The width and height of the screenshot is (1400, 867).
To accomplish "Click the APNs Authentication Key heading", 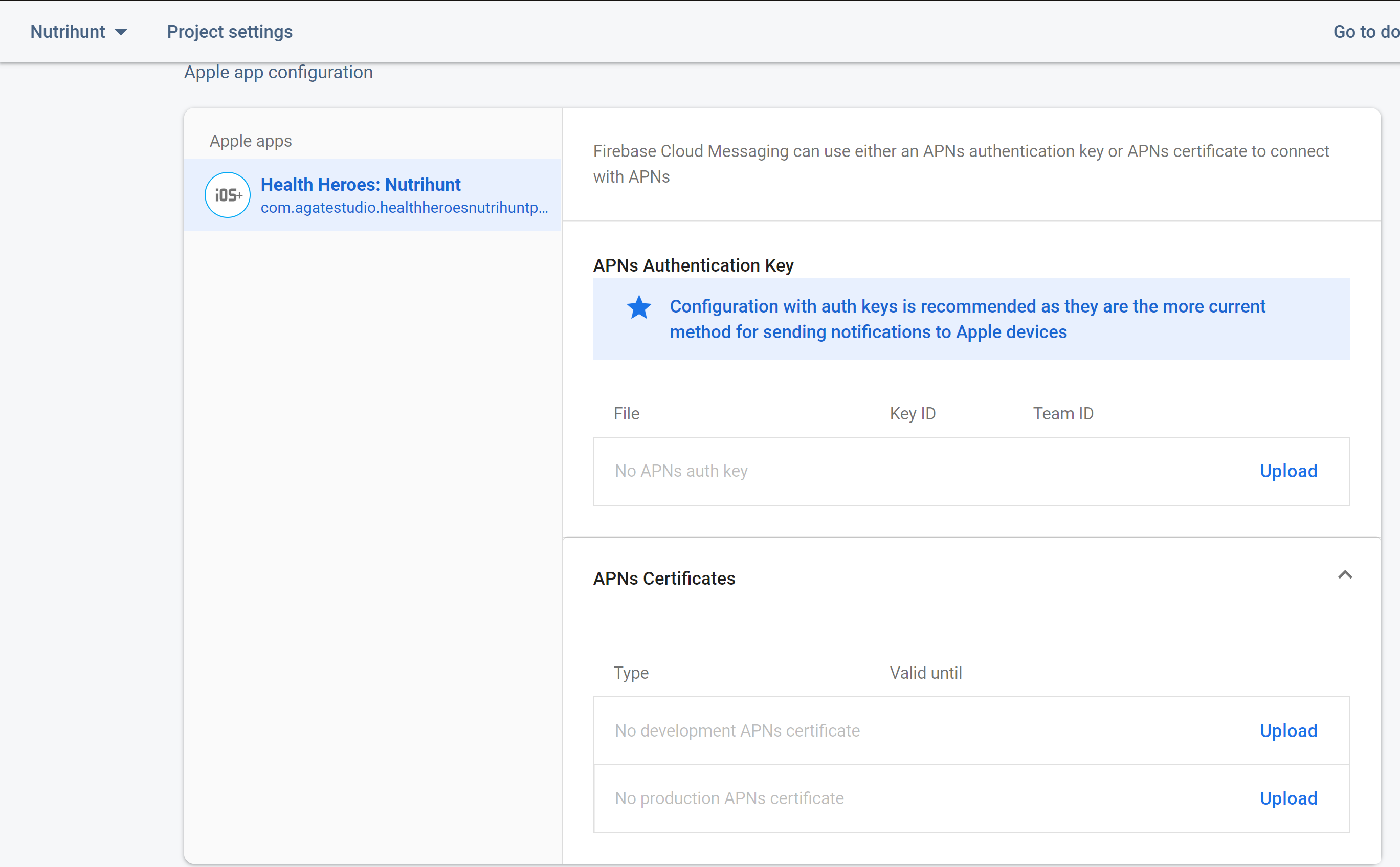I will point(693,265).
